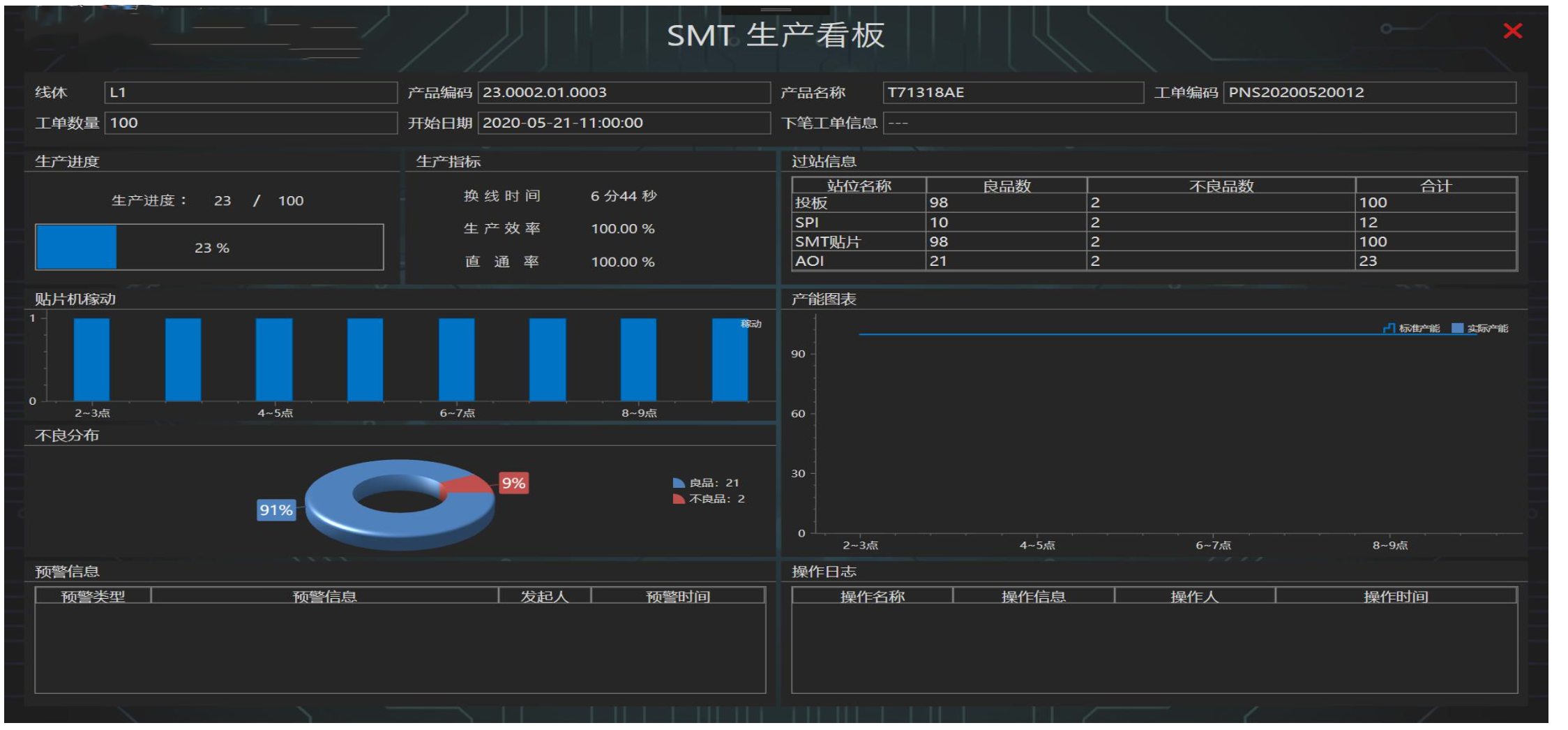Click the 开始日期 date field

pyautogui.click(x=624, y=124)
